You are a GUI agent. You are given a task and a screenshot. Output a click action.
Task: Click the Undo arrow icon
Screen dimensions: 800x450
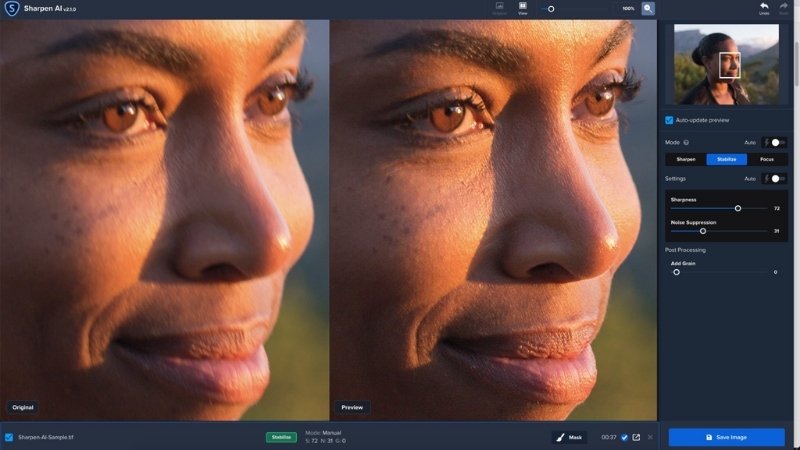(x=764, y=8)
